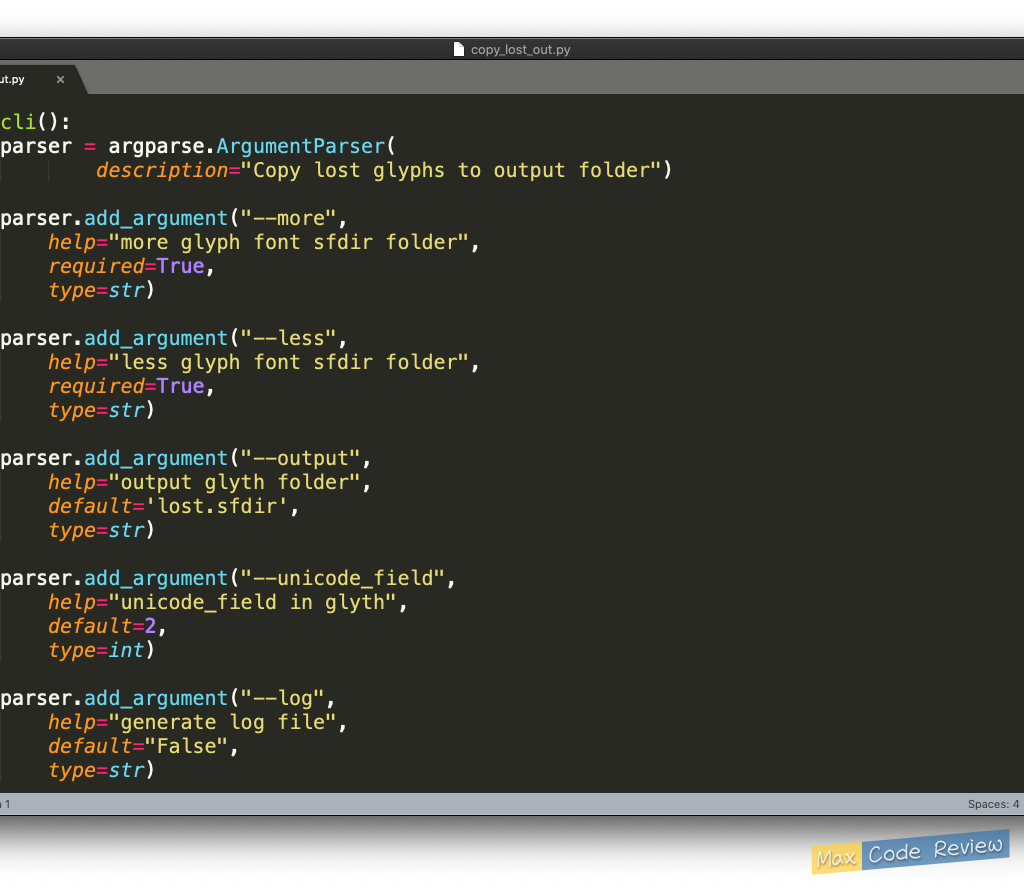Viewport: 1024px width, 889px height.
Task: Click the int type on unicode_field argument
Action: 127,650
